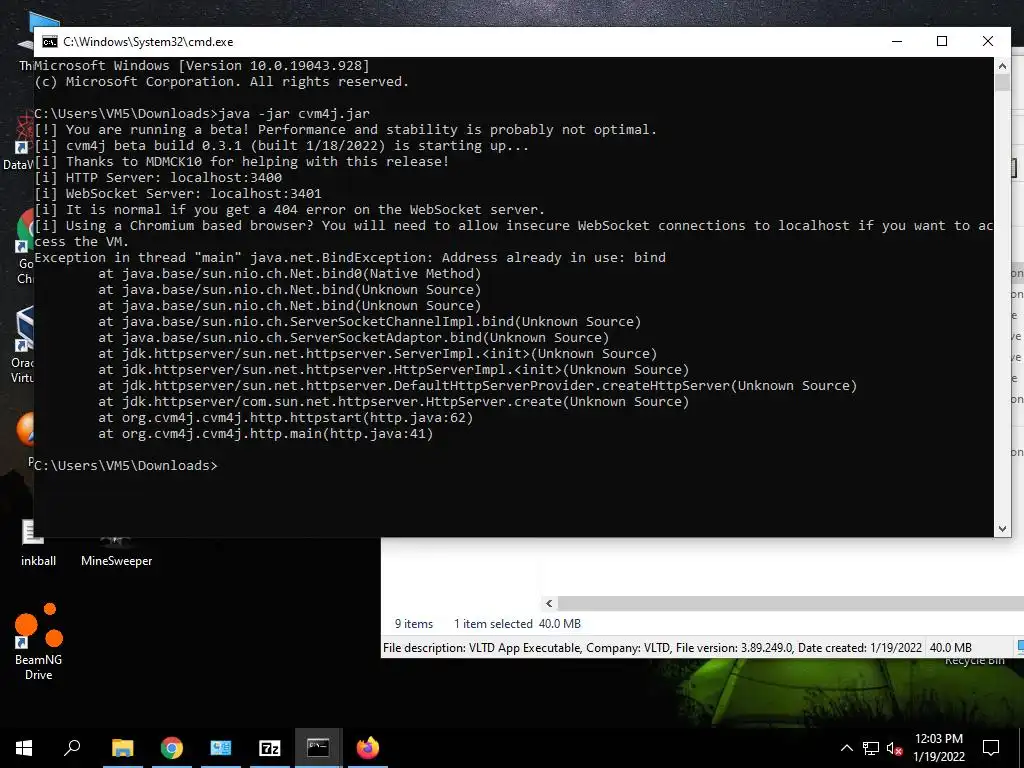1024x768 pixels.
Task: Click the left arrow of Explorer's horizontal scrollbar
Action: tap(549, 603)
